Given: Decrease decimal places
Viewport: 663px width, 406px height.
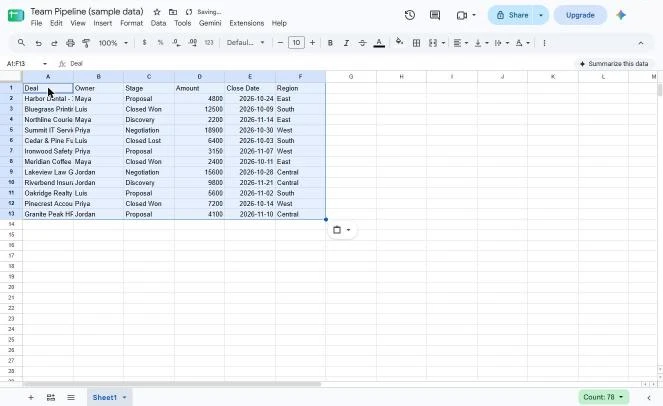Looking at the screenshot, I should coord(176,43).
